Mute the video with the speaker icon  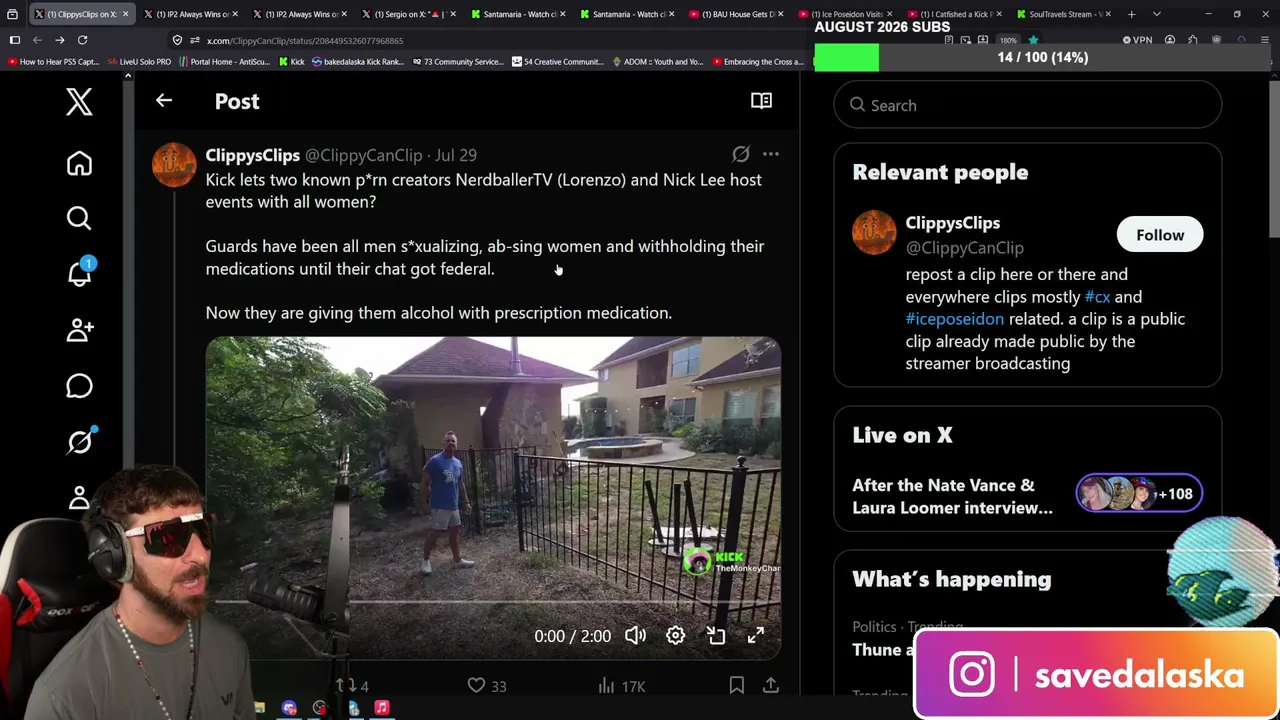[x=635, y=636]
